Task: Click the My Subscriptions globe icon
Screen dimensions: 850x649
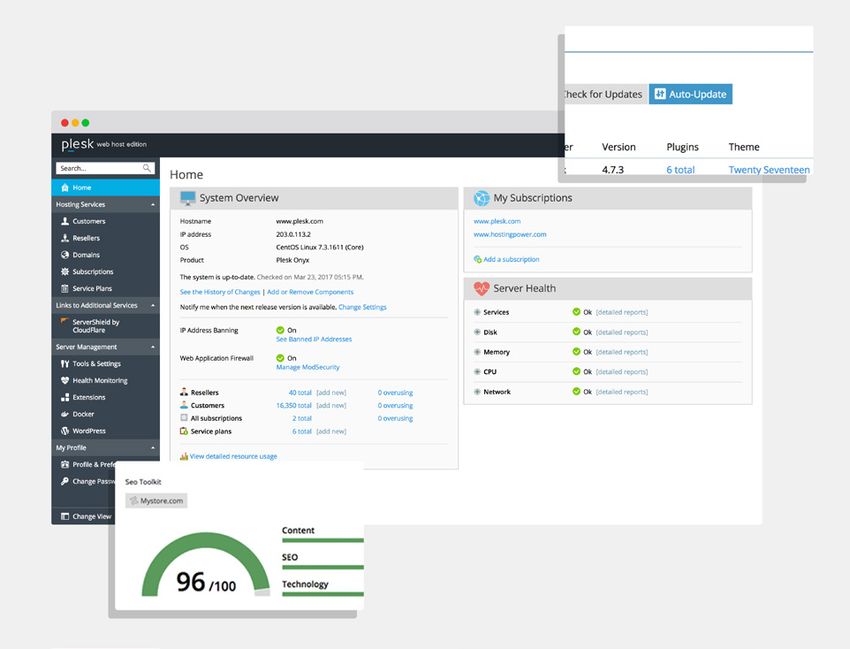Action: pos(481,198)
